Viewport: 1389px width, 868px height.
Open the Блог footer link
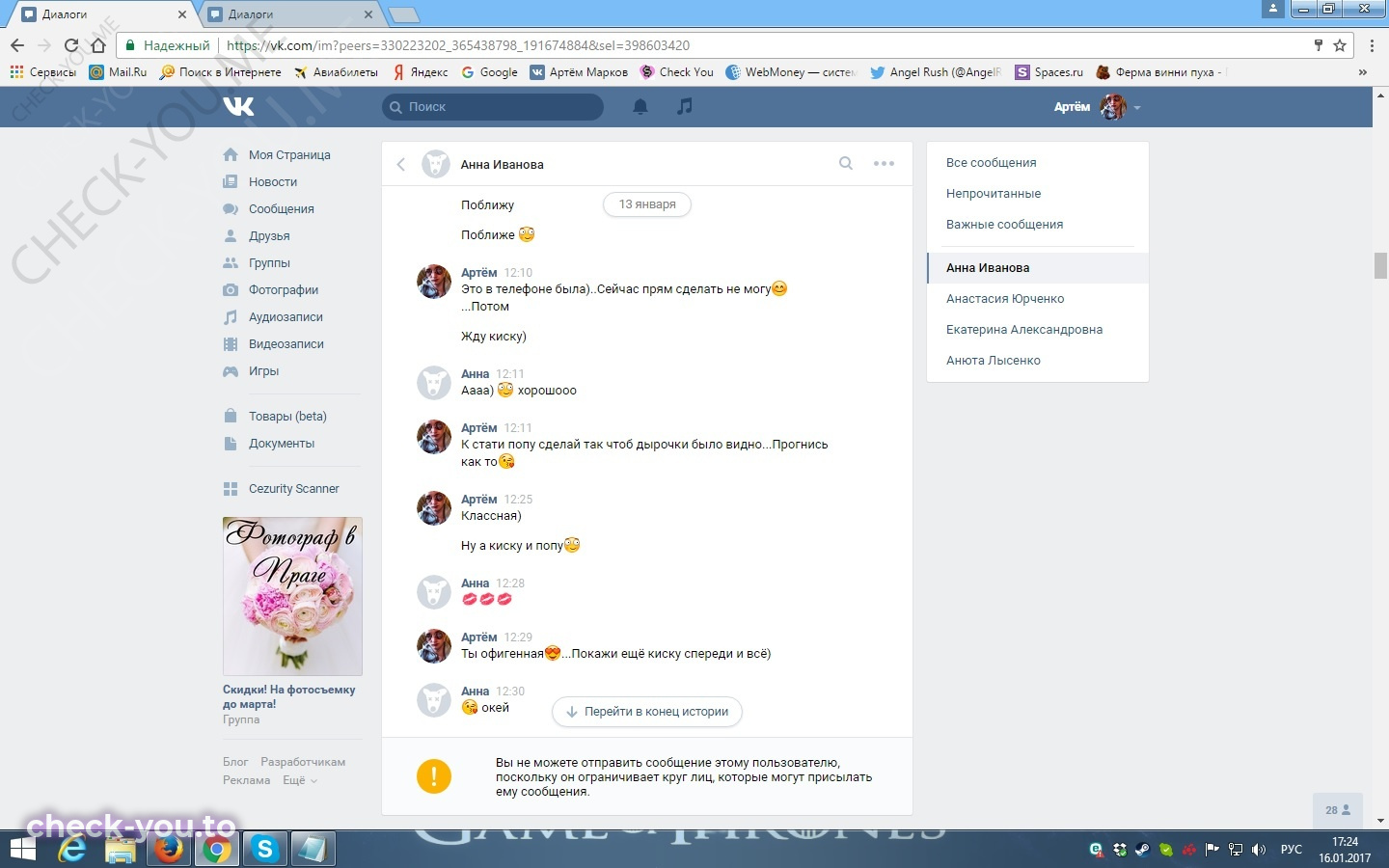[x=235, y=762]
